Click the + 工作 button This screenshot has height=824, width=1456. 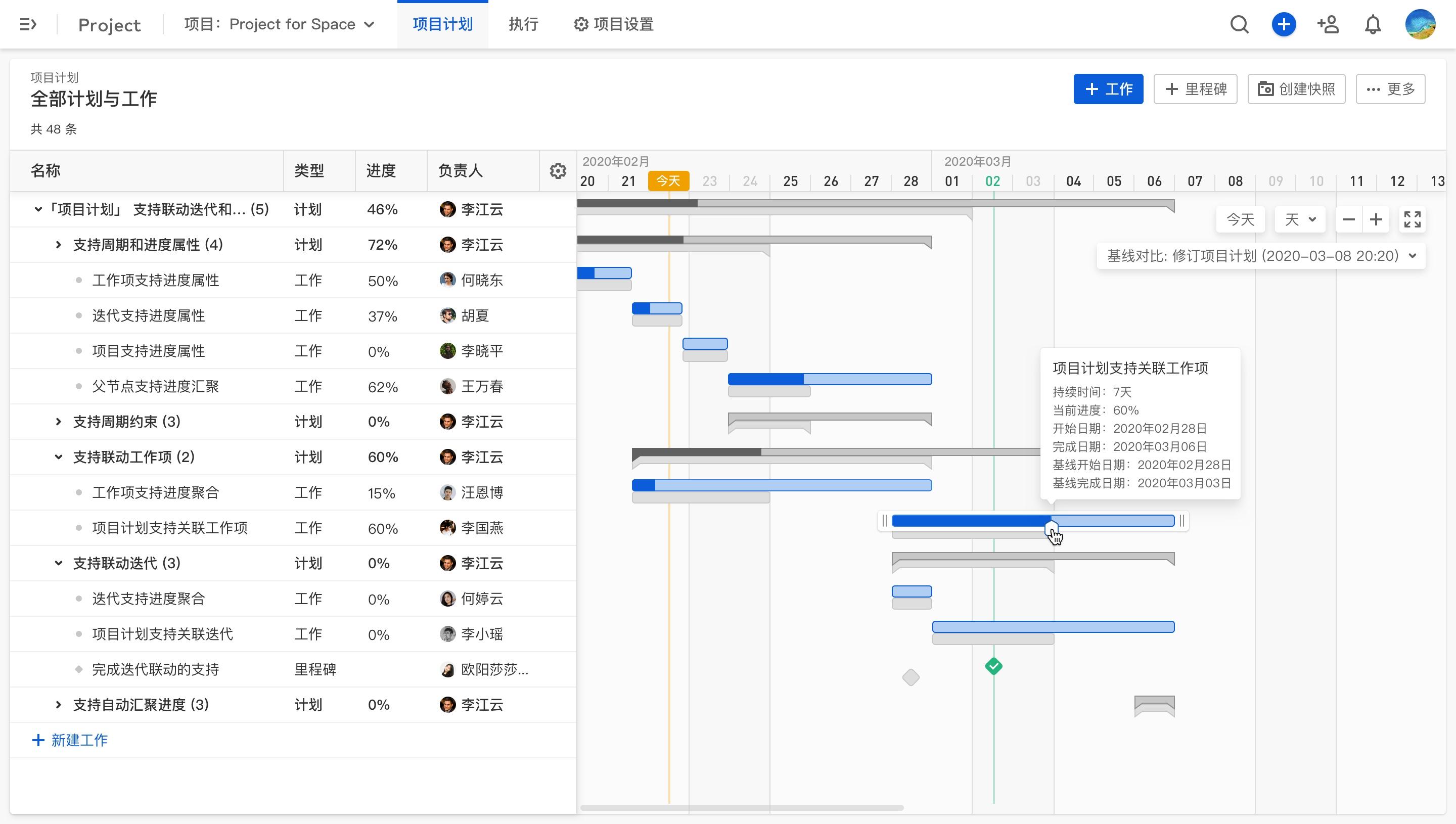click(1108, 89)
